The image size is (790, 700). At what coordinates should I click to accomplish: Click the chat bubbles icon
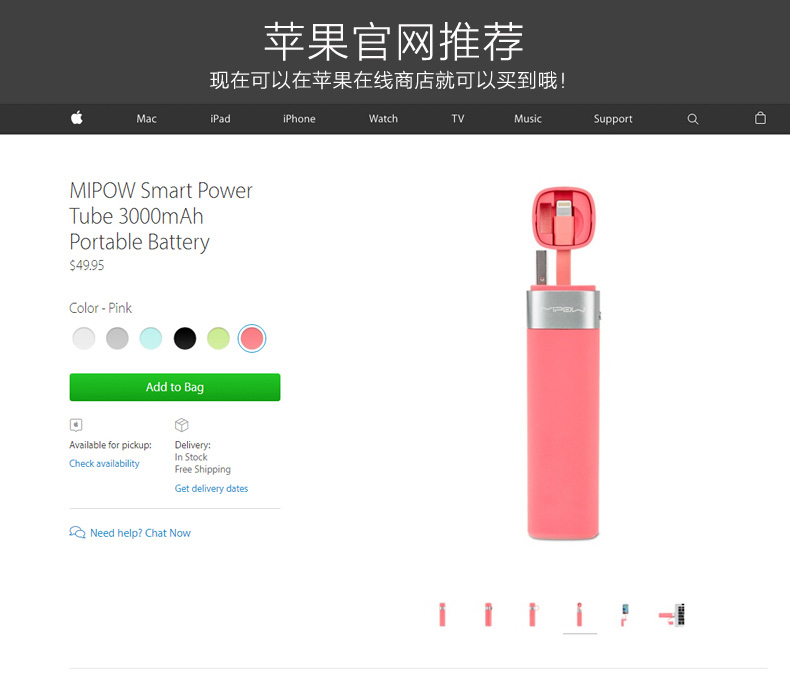click(77, 532)
